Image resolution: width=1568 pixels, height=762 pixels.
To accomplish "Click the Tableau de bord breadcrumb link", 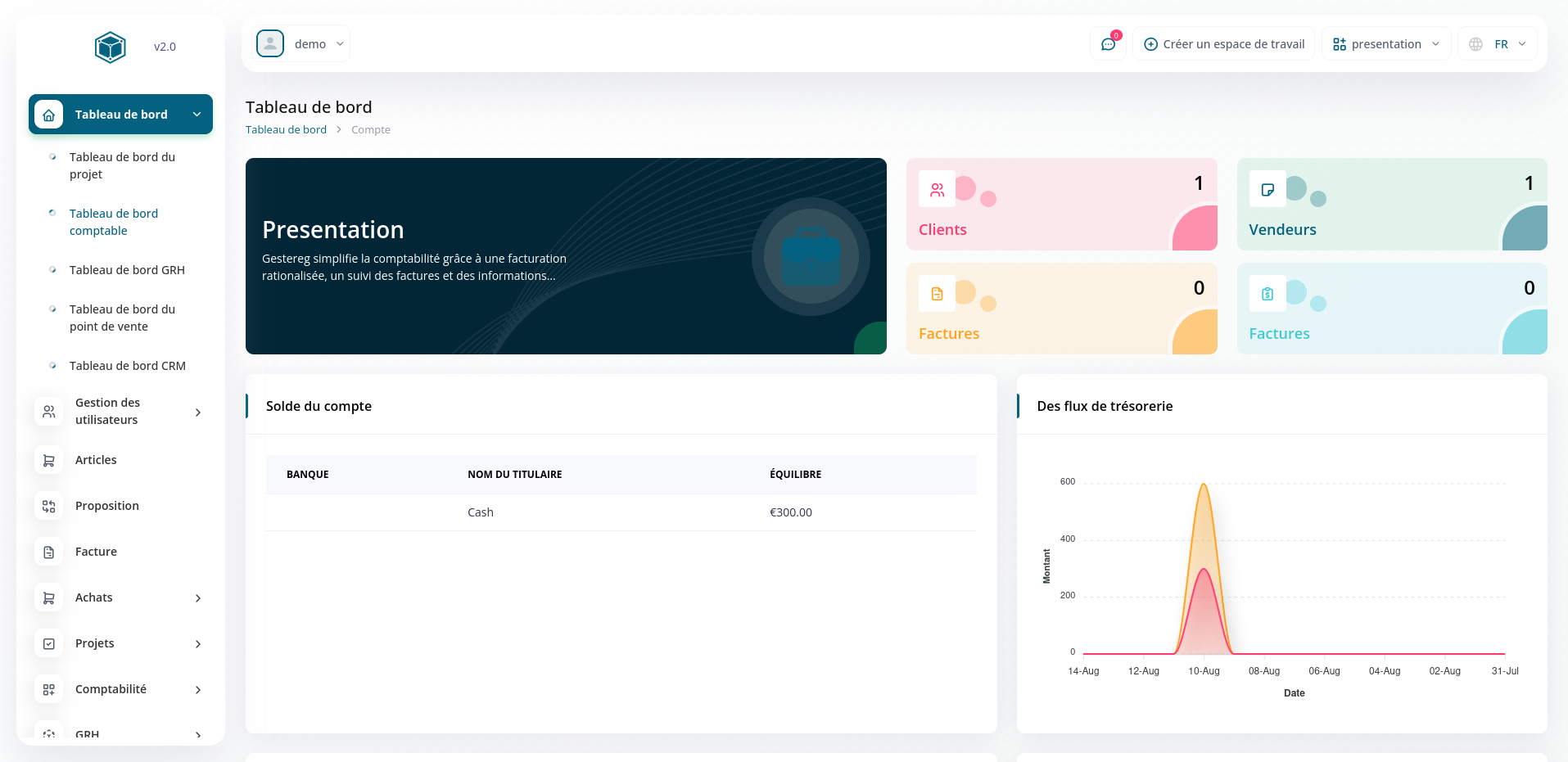I will [286, 130].
